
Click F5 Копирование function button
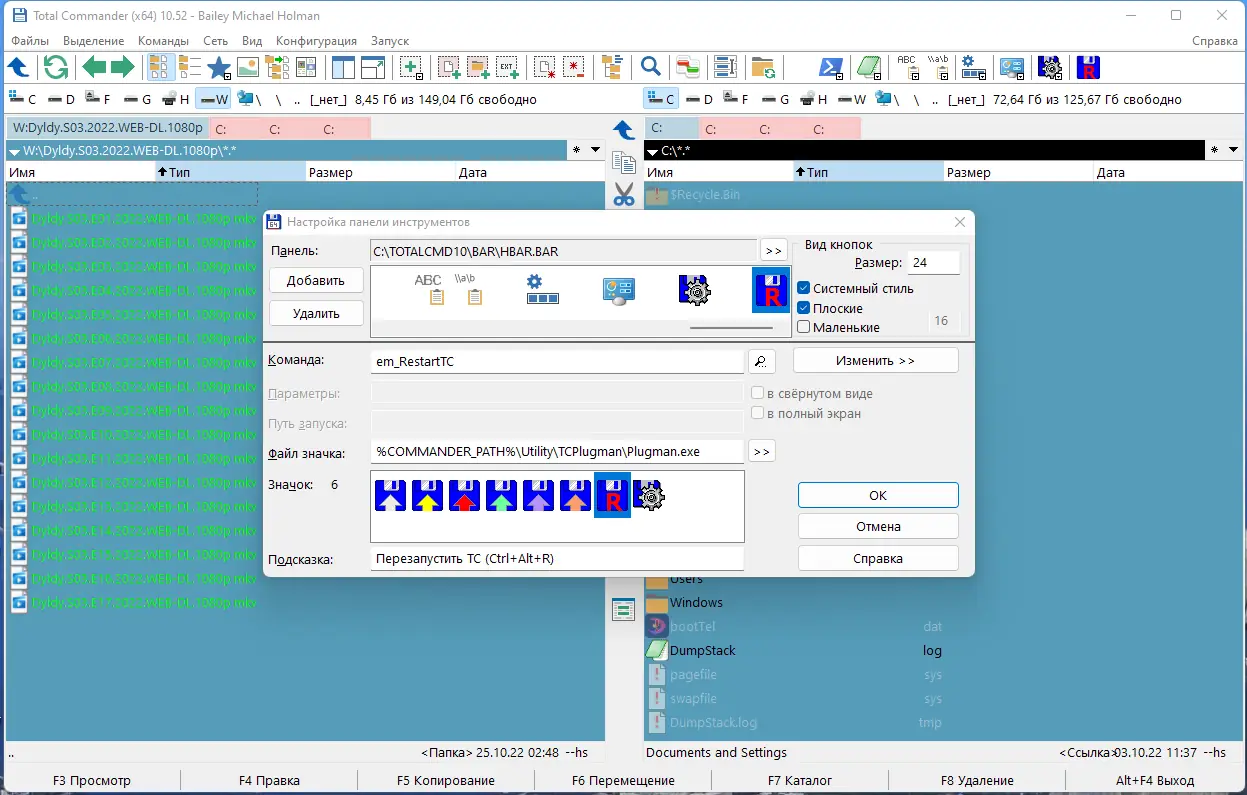click(445, 780)
